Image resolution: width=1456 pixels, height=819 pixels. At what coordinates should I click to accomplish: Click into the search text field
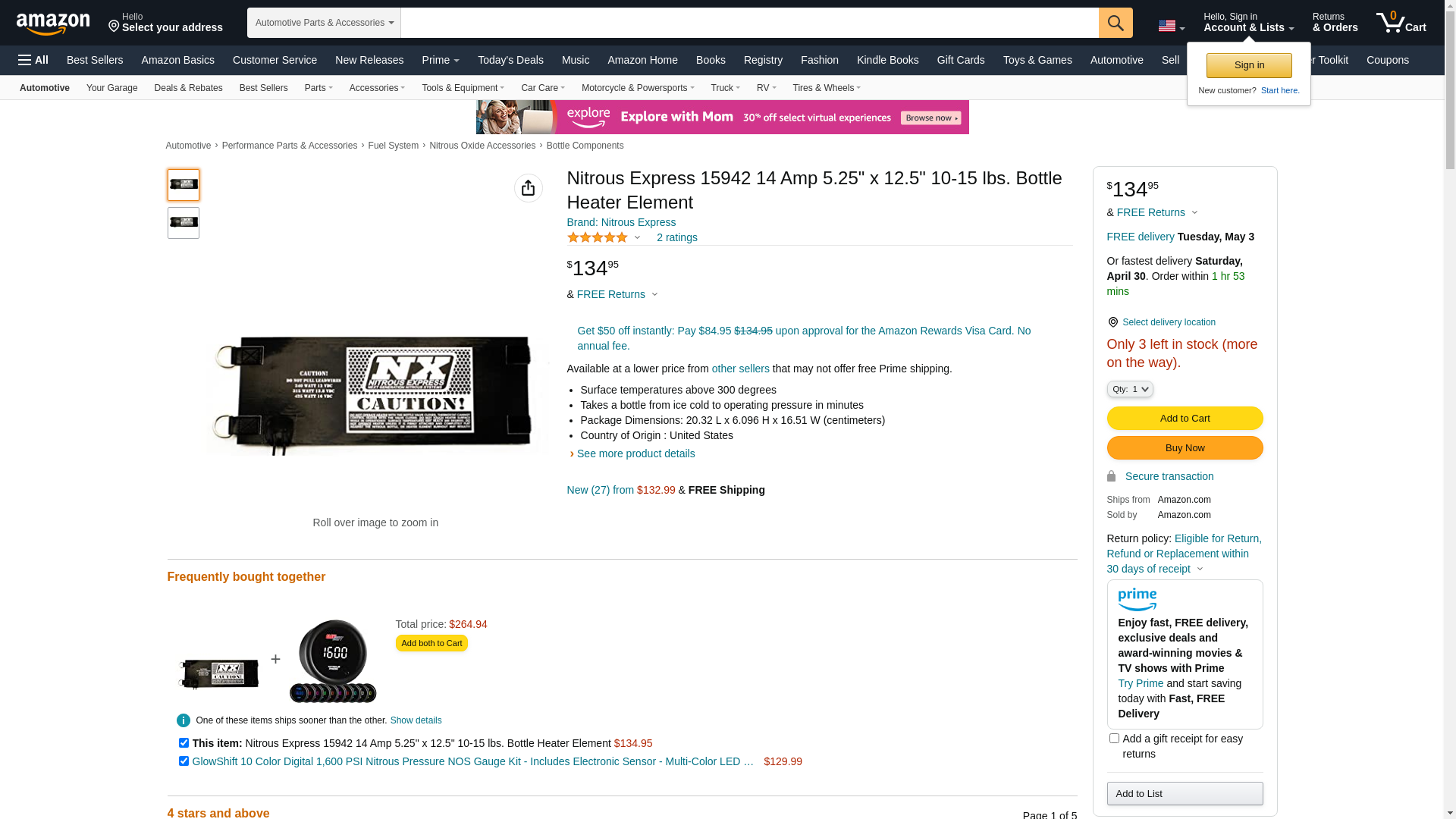(x=748, y=23)
